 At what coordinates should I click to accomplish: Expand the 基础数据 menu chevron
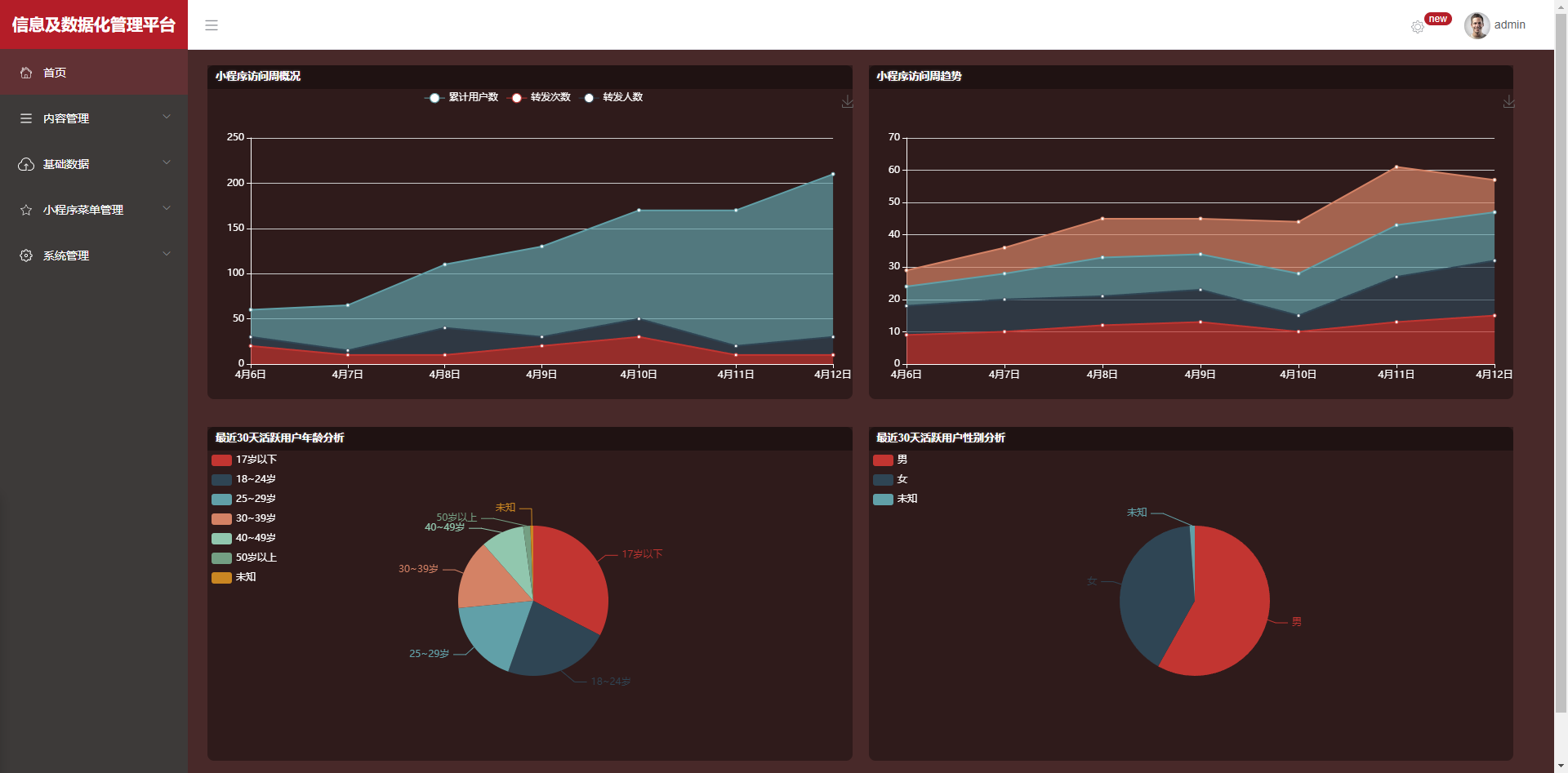(x=167, y=162)
